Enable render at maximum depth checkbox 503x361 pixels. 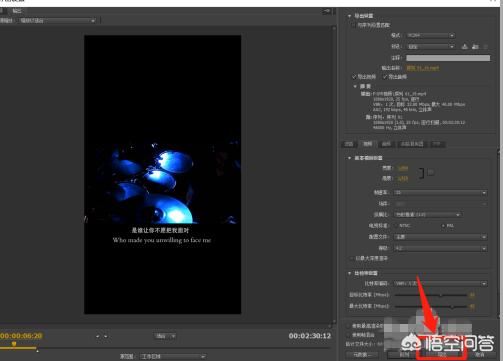pyautogui.click(x=351, y=258)
